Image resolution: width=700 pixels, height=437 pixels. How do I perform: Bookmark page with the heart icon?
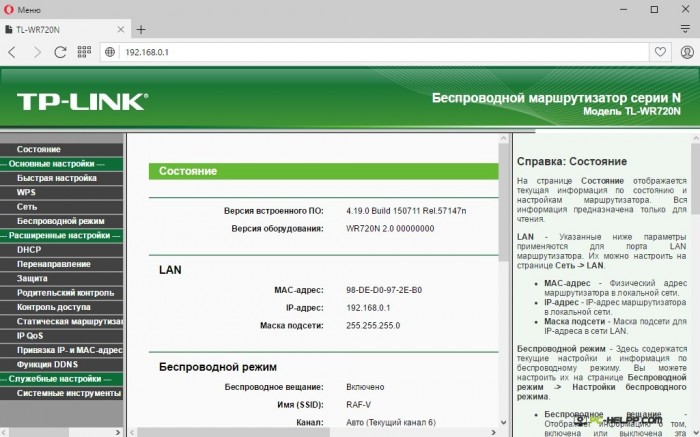pyautogui.click(x=660, y=52)
